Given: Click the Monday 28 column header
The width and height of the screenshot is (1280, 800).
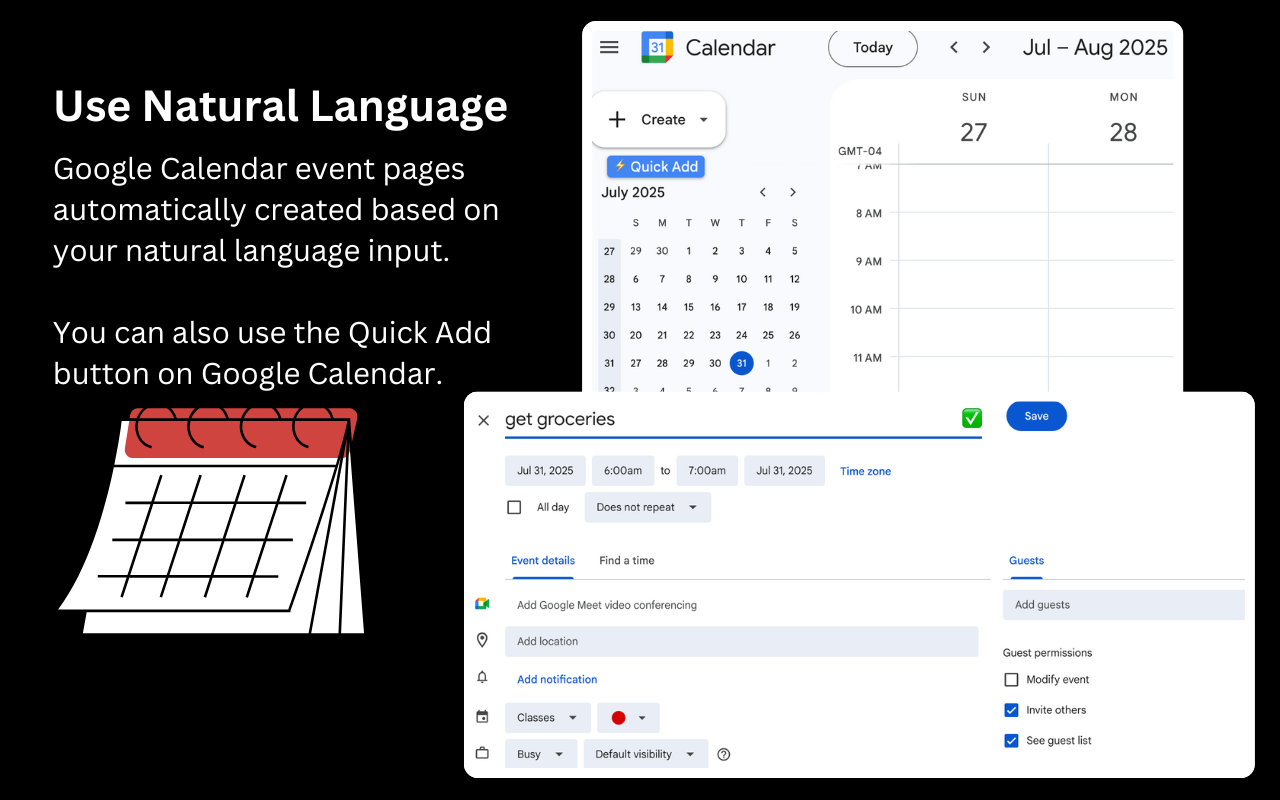Looking at the screenshot, I should click(1123, 119).
